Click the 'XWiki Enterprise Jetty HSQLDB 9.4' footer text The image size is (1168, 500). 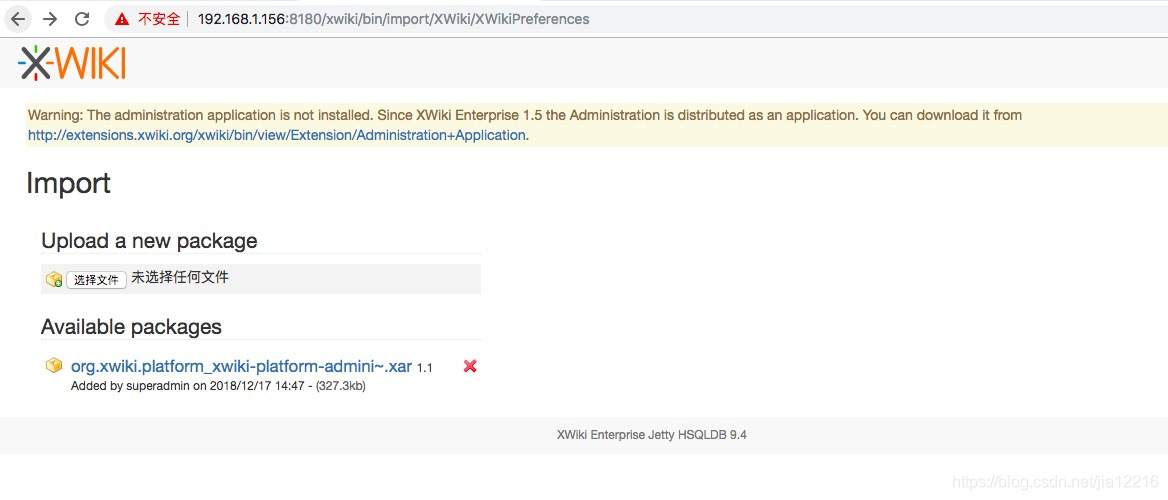tap(652, 435)
